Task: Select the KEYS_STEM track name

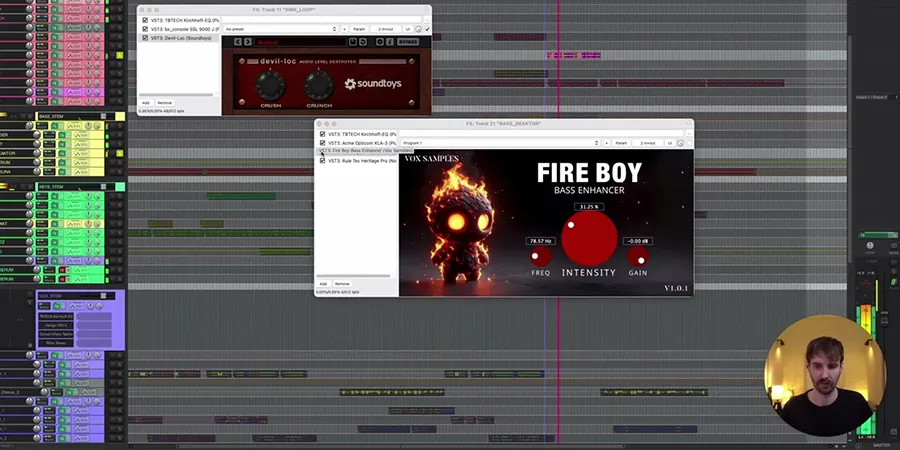Action: pos(52,187)
